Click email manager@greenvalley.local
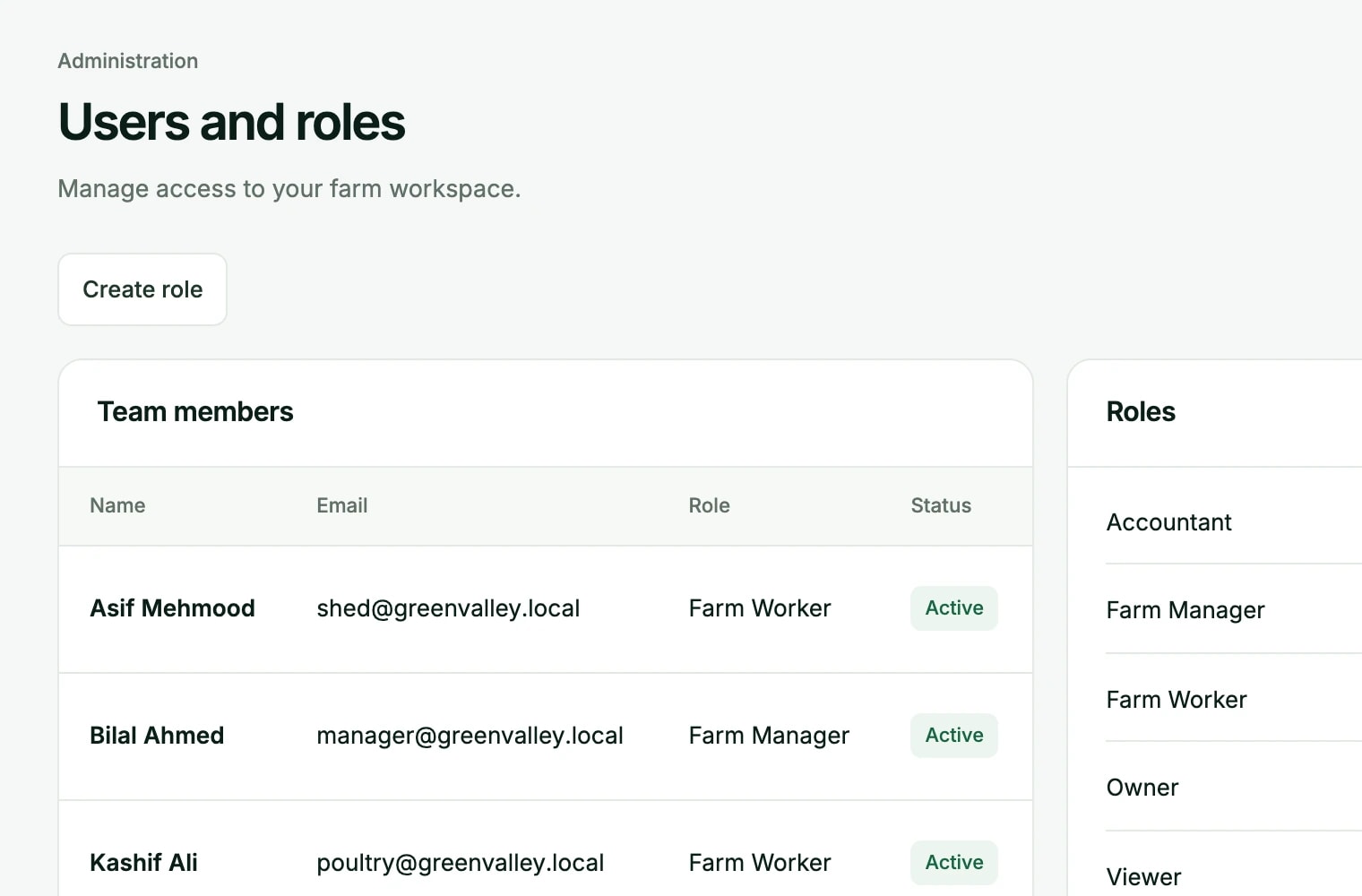Screen dimensions: 1362x896 tap(470, 736)
